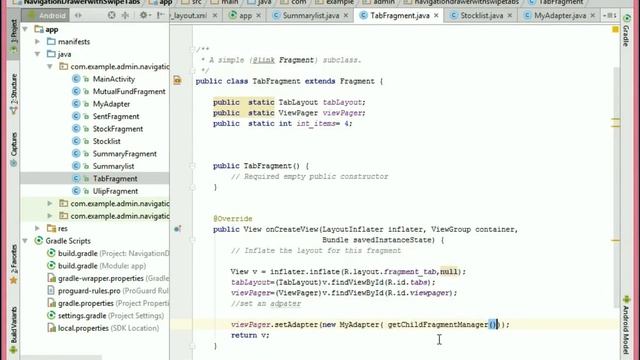Open the Structure tool window
This screenshot has width=640, height=360.
click(x=13, y=94)
